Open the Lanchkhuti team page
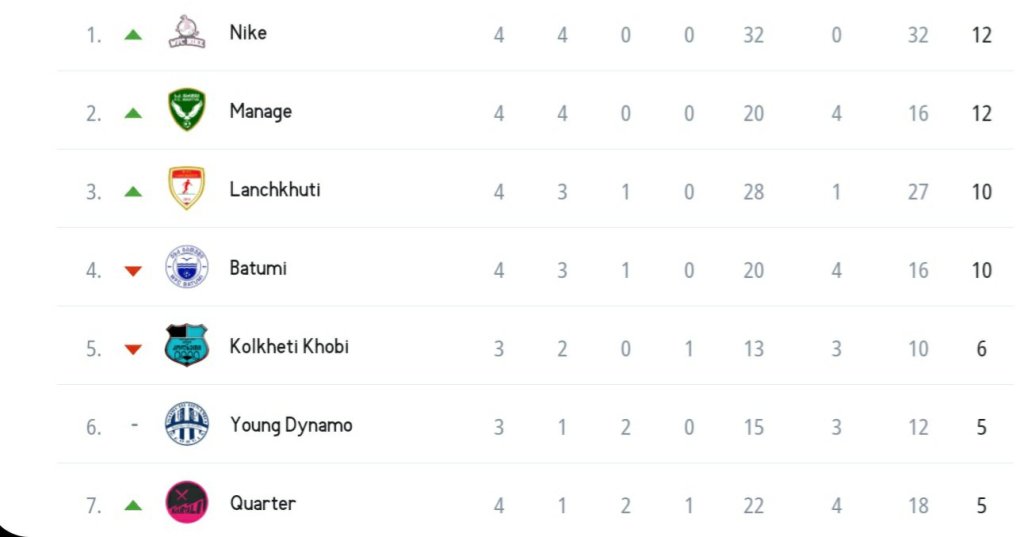The image size is (1024, 537). point(275,189)
